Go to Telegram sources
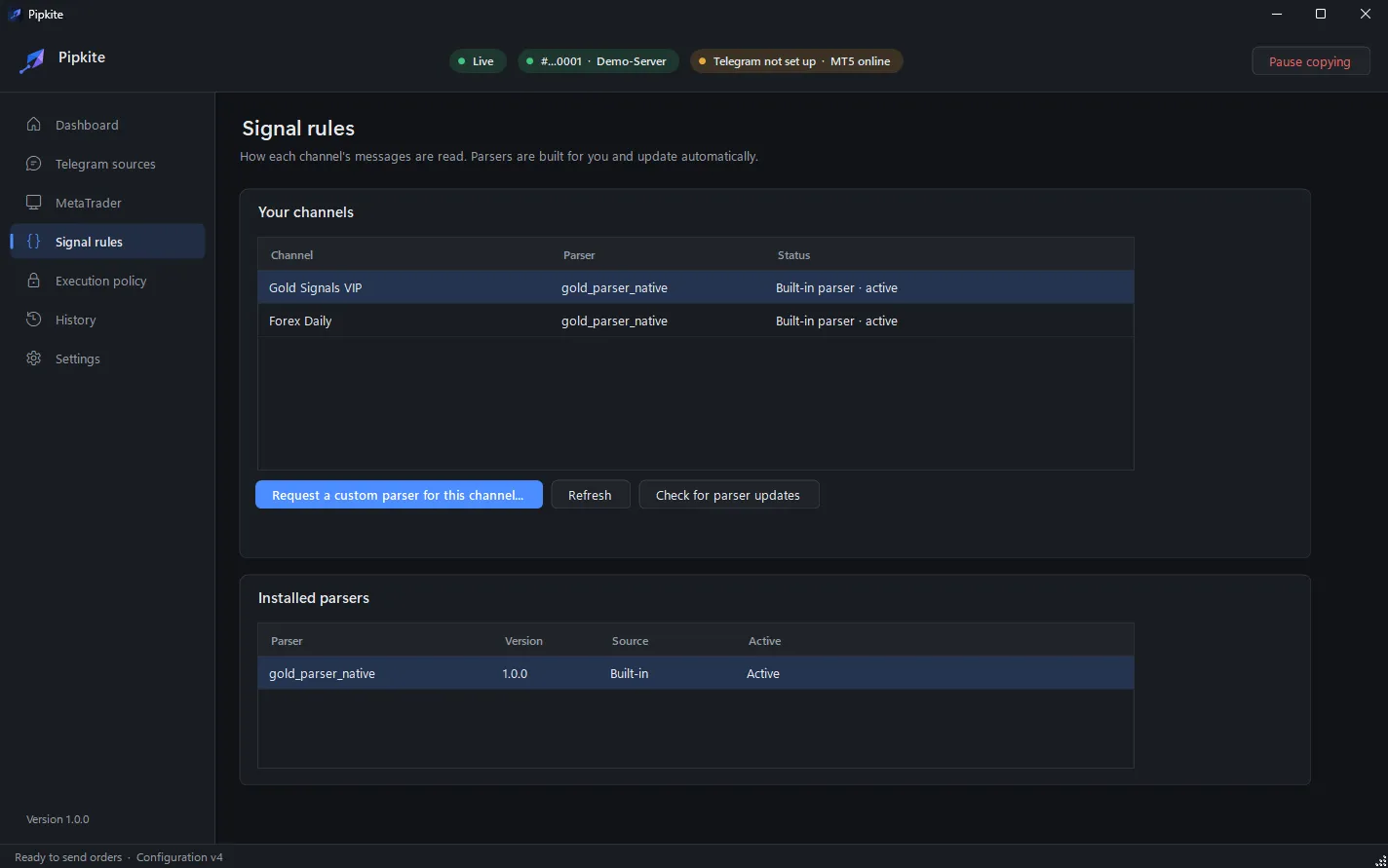Image resolution: width=1388 pixels, height=868 pixels. [x=105, y=164]
